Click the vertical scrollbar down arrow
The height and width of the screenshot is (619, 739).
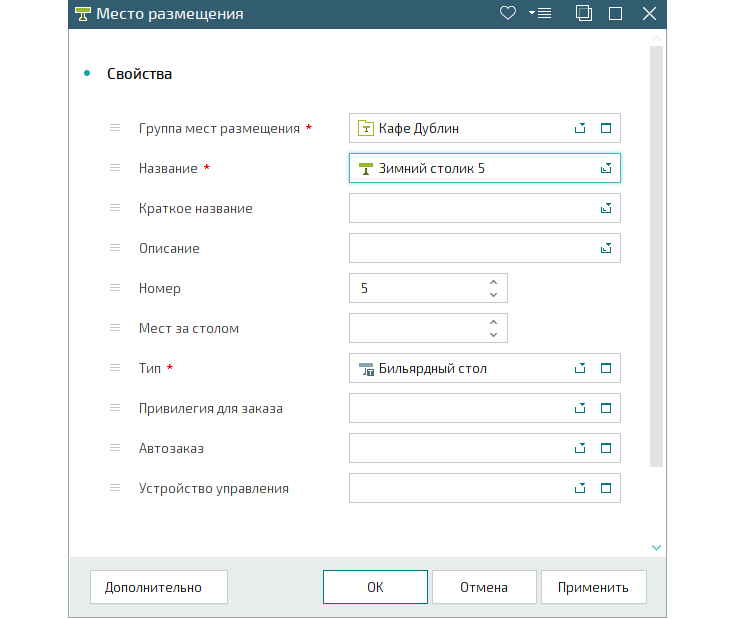656,547
